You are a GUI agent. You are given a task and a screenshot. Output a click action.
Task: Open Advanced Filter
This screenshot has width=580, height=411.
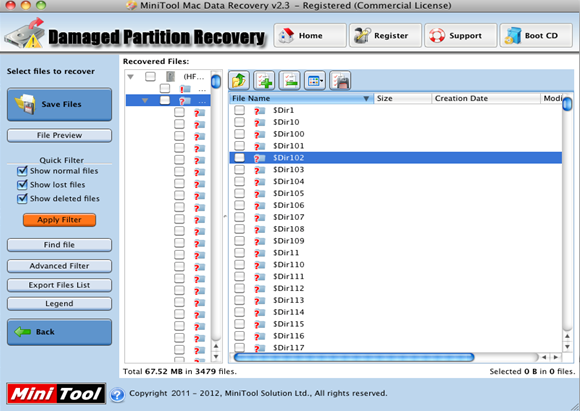pyautogui.click(x=59, y=266)
